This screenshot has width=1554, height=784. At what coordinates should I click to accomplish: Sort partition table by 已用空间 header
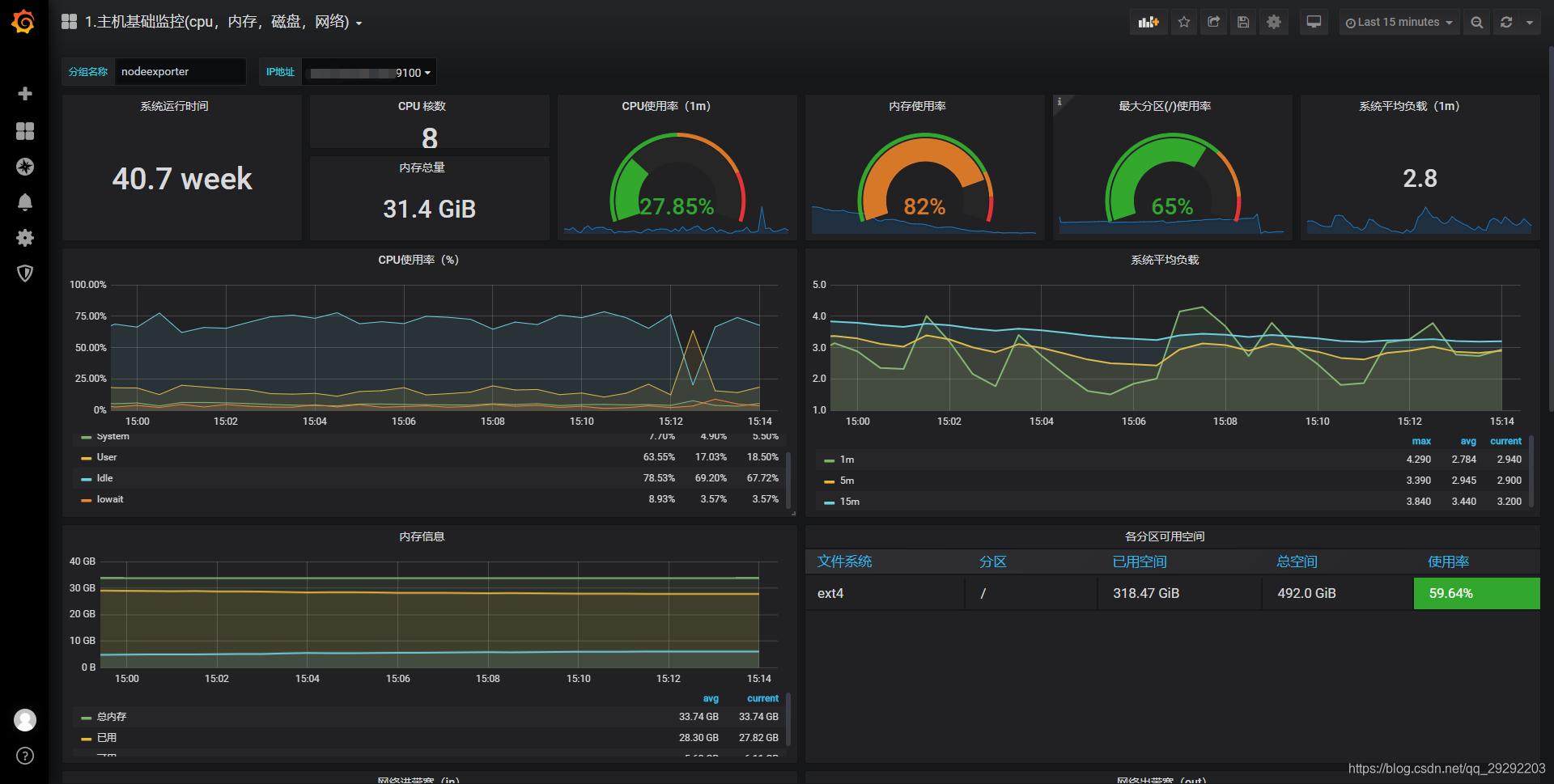coord(1140,562)
